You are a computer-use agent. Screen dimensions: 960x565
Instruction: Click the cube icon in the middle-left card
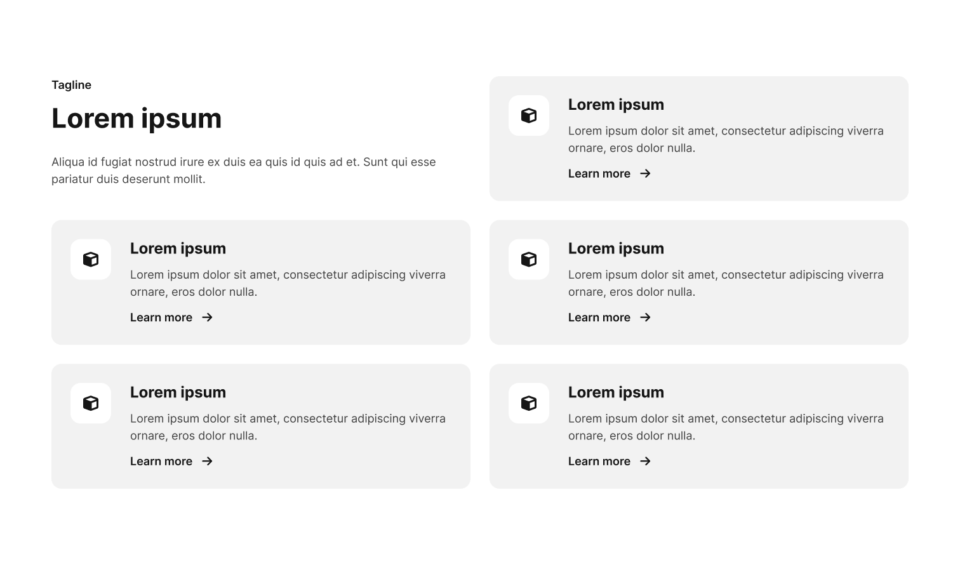tap(91, 260)
